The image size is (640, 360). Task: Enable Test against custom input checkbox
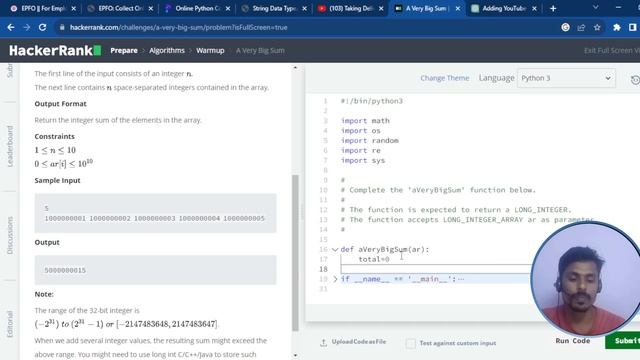pyautogui.click(x=410, y=343)
